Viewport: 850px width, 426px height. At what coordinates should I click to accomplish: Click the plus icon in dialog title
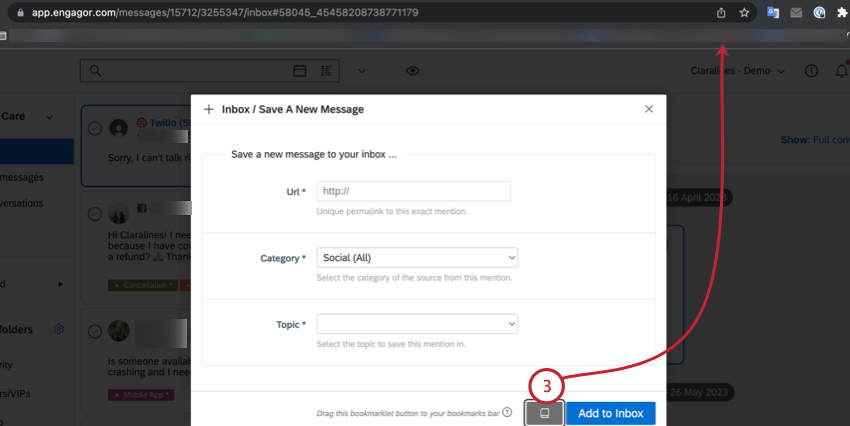click(209, 109)
